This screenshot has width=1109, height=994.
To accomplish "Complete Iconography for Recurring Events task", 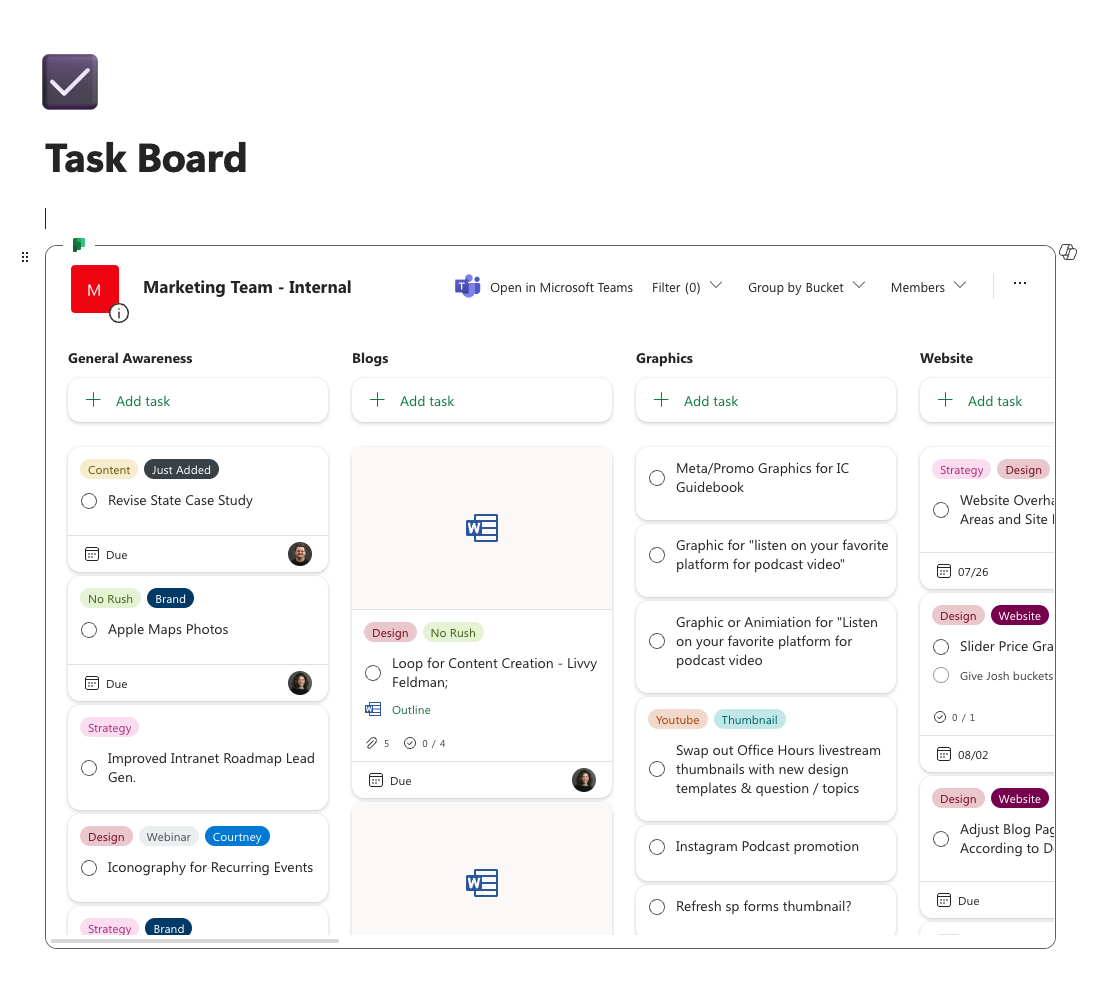I will (89, 868).
